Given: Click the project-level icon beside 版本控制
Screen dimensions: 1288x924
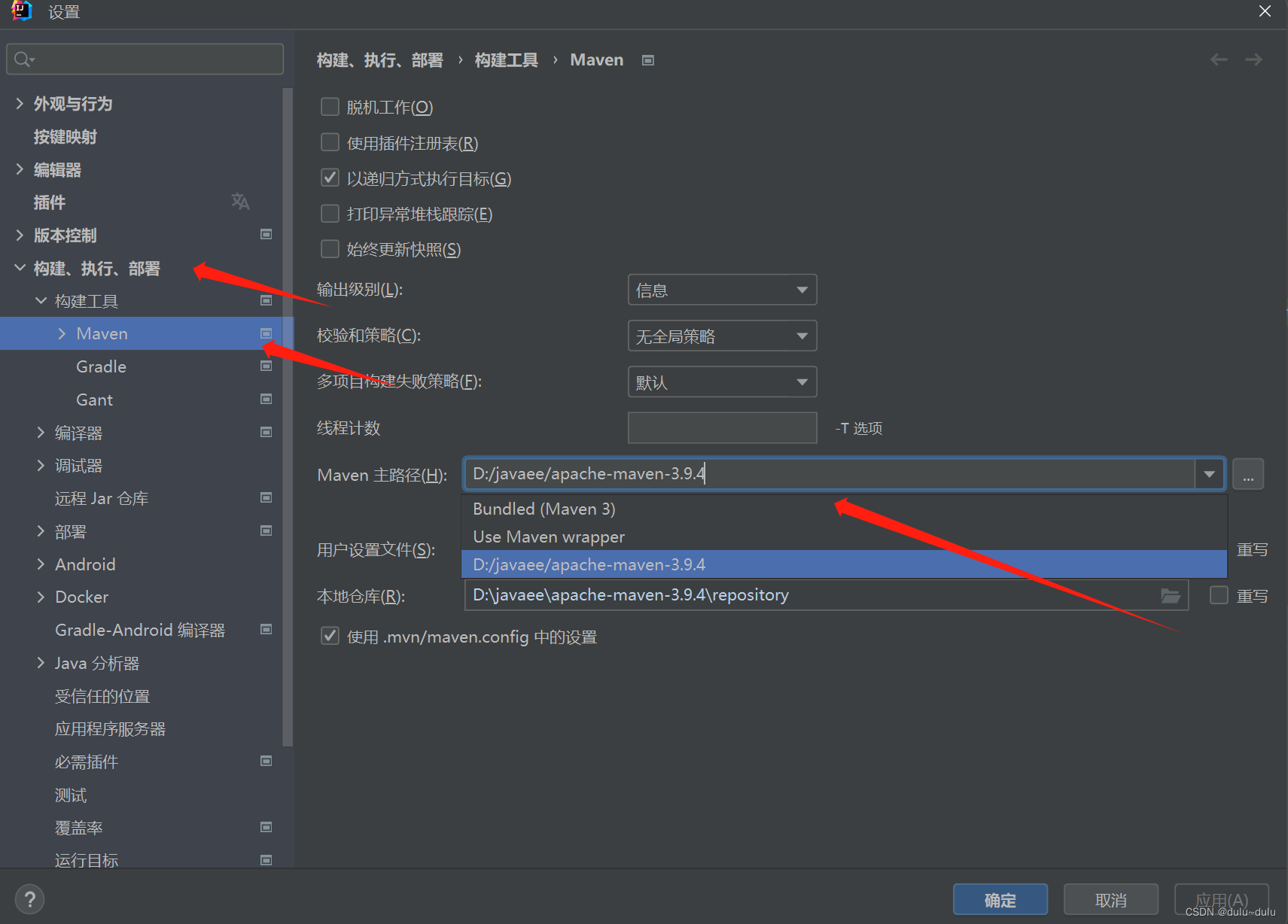Looking at the screenshot, I should tap(266, 235).
